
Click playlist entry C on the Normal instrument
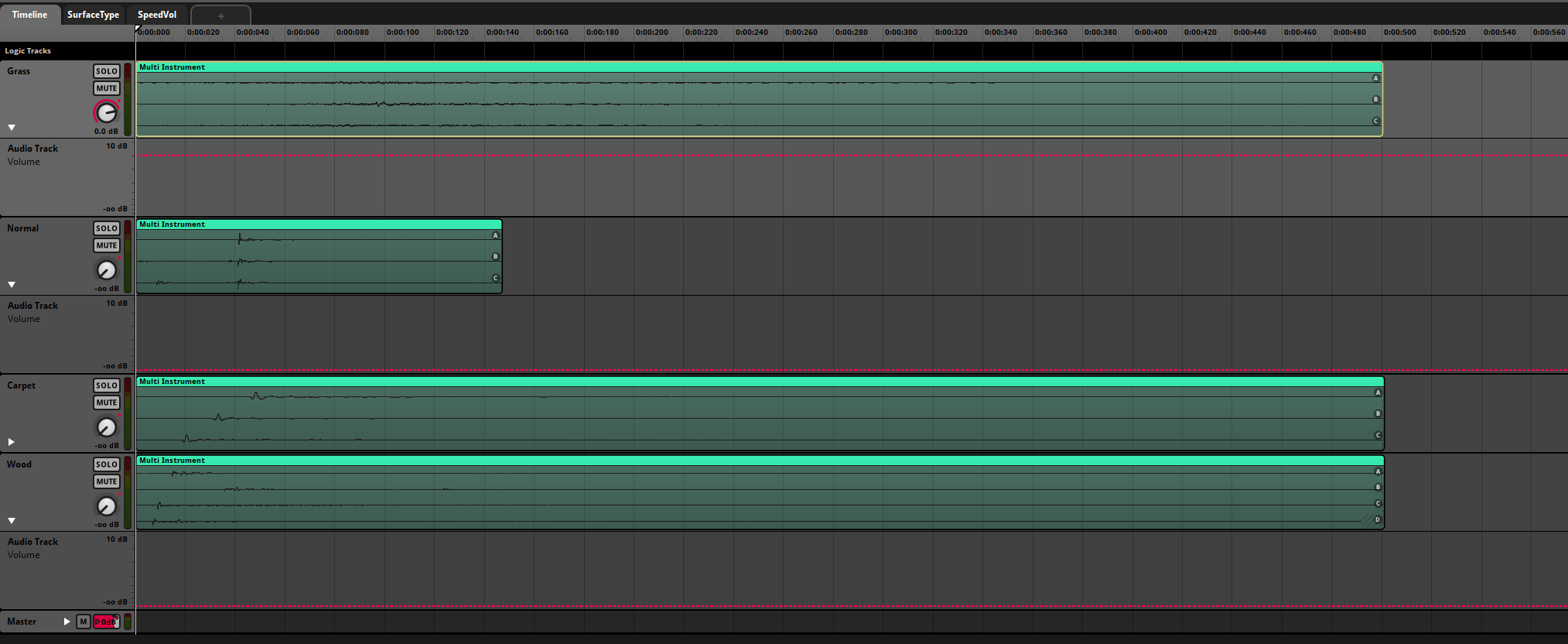click(x=496, y=278)
